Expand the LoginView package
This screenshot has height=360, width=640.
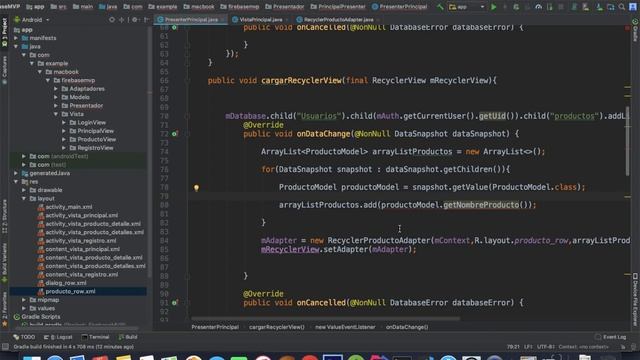coord(64,122)
